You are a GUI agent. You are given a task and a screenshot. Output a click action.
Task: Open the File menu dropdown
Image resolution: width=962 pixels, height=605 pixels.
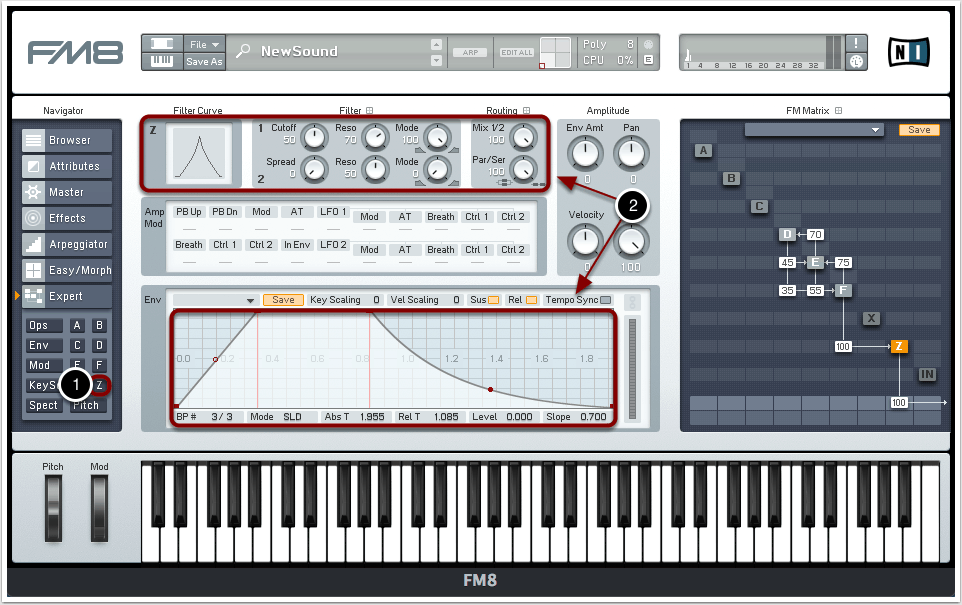click(204, 44)
